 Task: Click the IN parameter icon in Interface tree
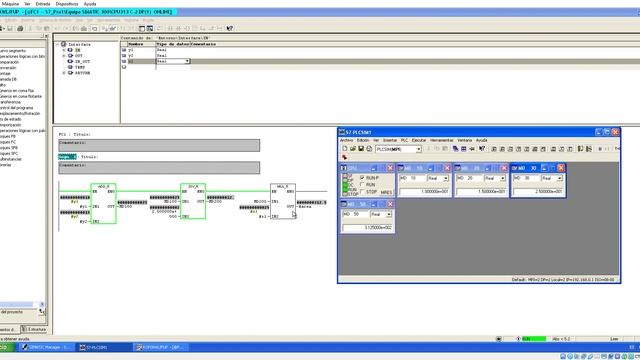70,50
